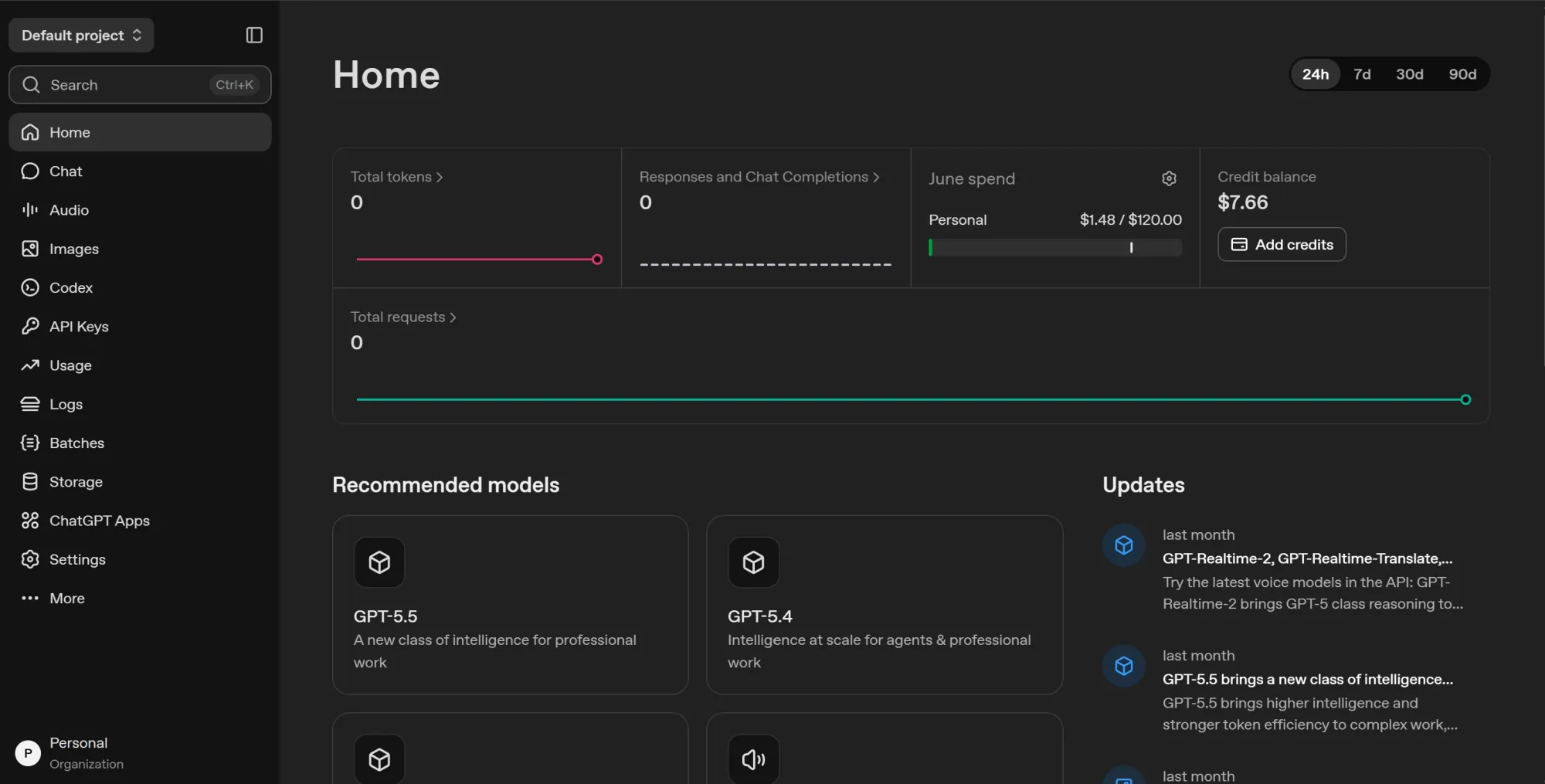Click the Total requests chart endpoint marker

pyautogui.click(x=1465, y=399)
